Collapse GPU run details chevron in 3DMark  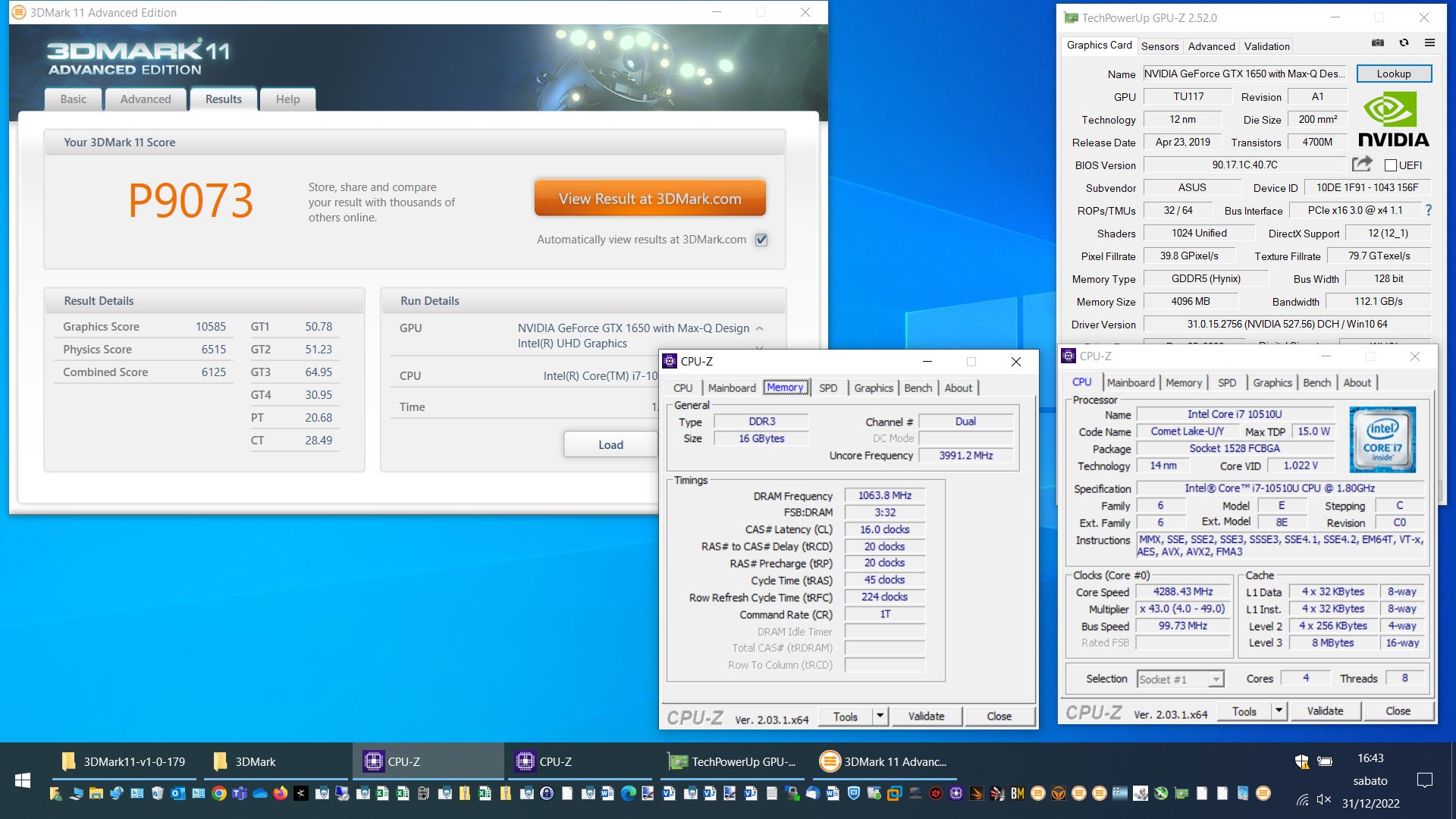coord(759,328)
